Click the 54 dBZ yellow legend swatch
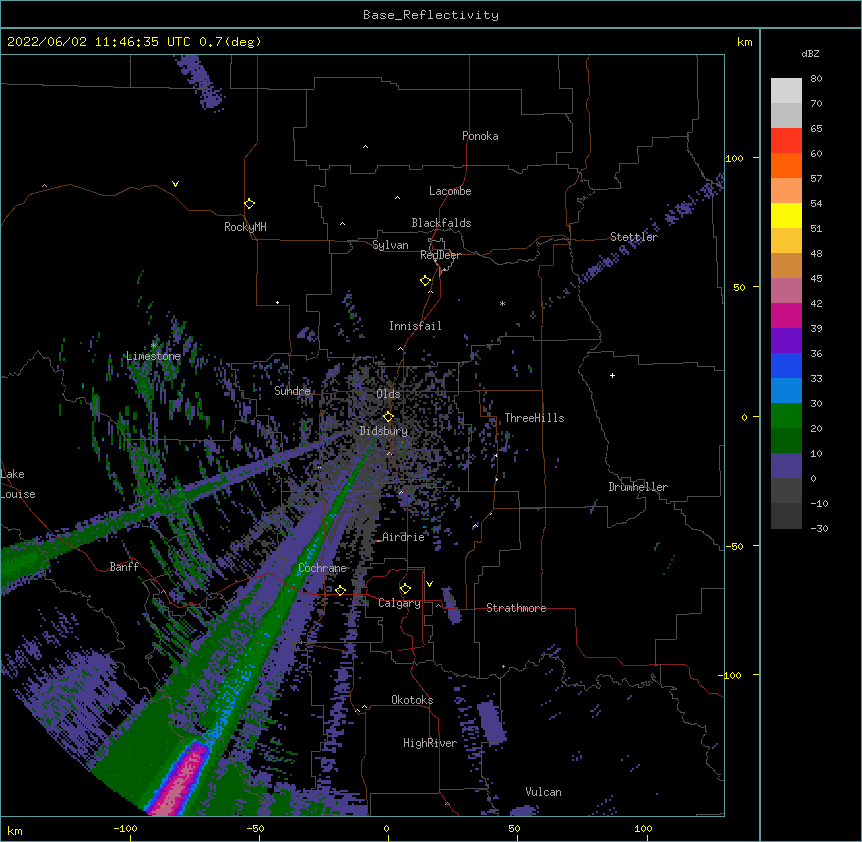This screenshot has height=842, width=862. coord(786,215)
